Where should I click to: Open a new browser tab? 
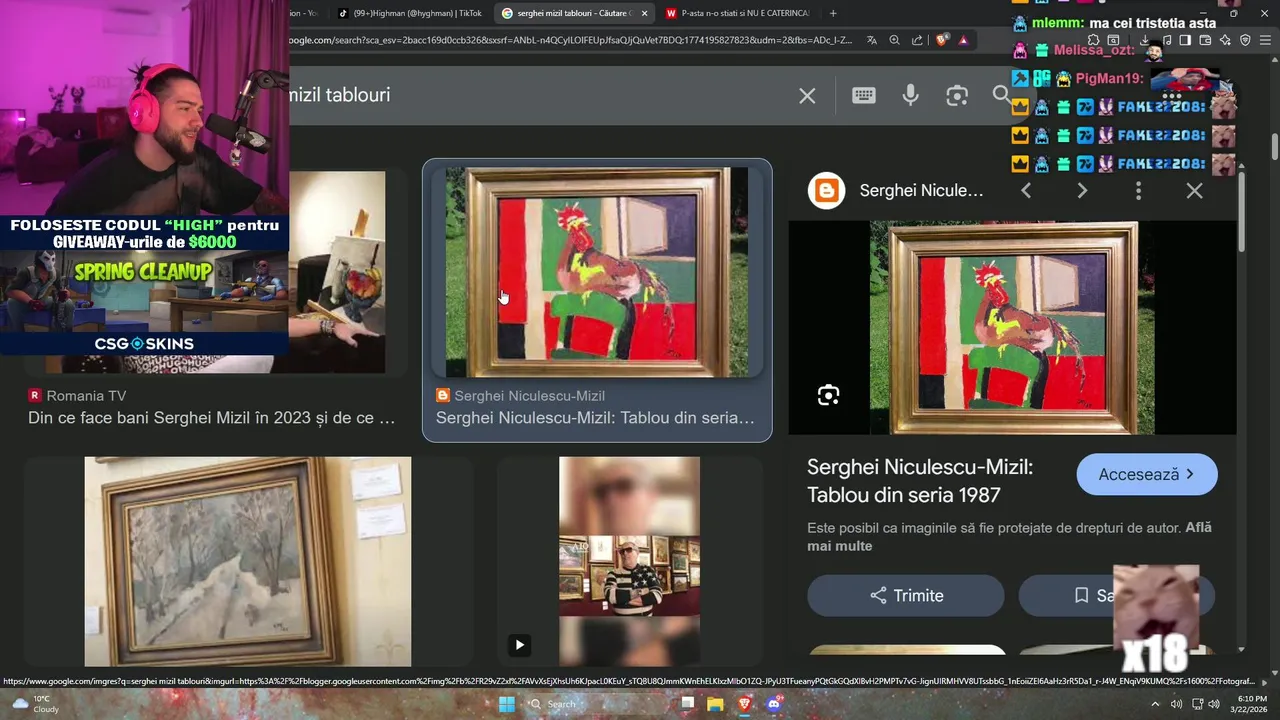point(833,13)
